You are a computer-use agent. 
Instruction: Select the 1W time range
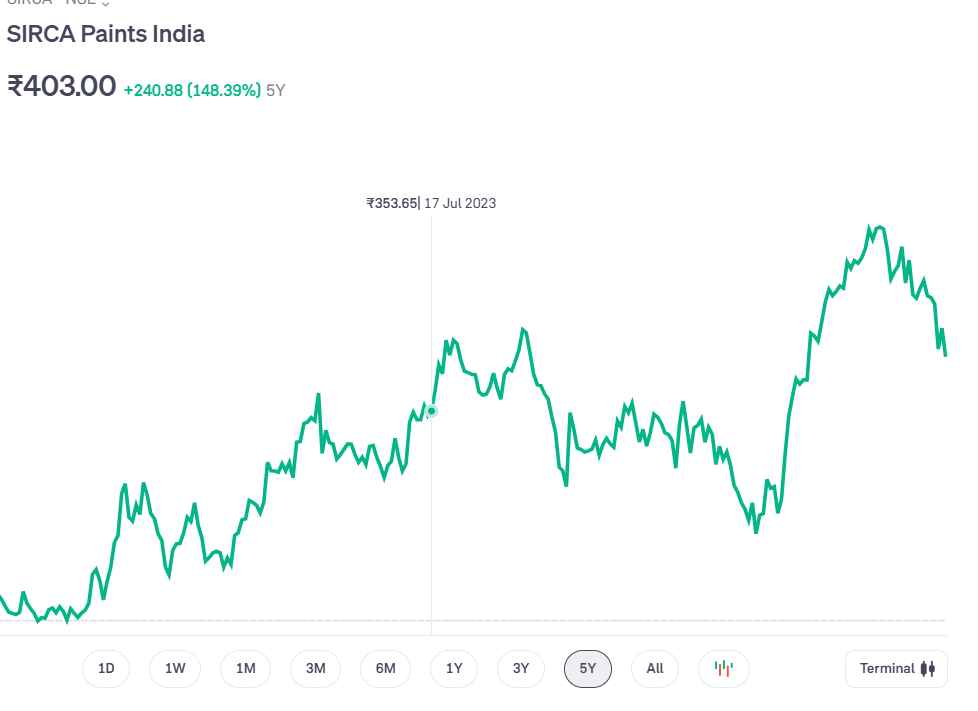tap(175, 668)
